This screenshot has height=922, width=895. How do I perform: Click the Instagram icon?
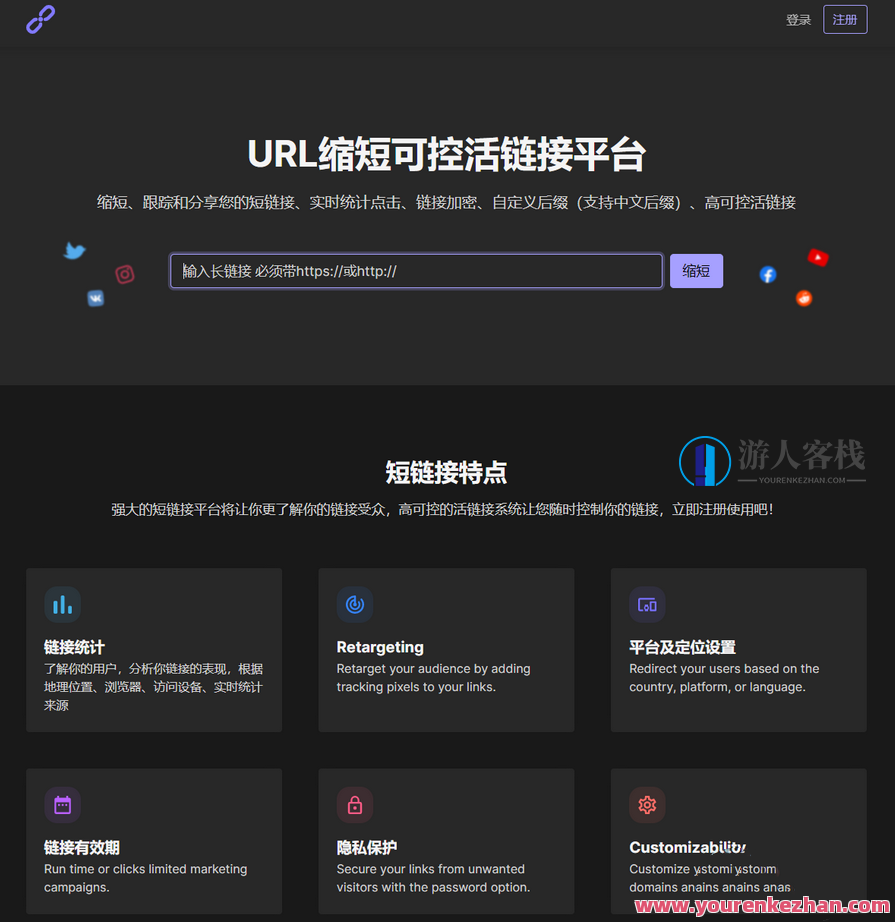[125, 274]
